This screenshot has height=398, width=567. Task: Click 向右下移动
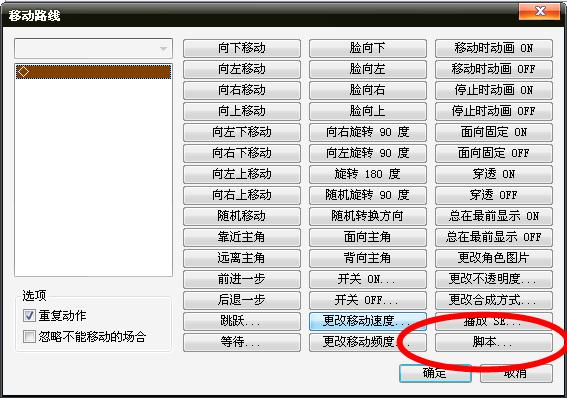point(242,153)
